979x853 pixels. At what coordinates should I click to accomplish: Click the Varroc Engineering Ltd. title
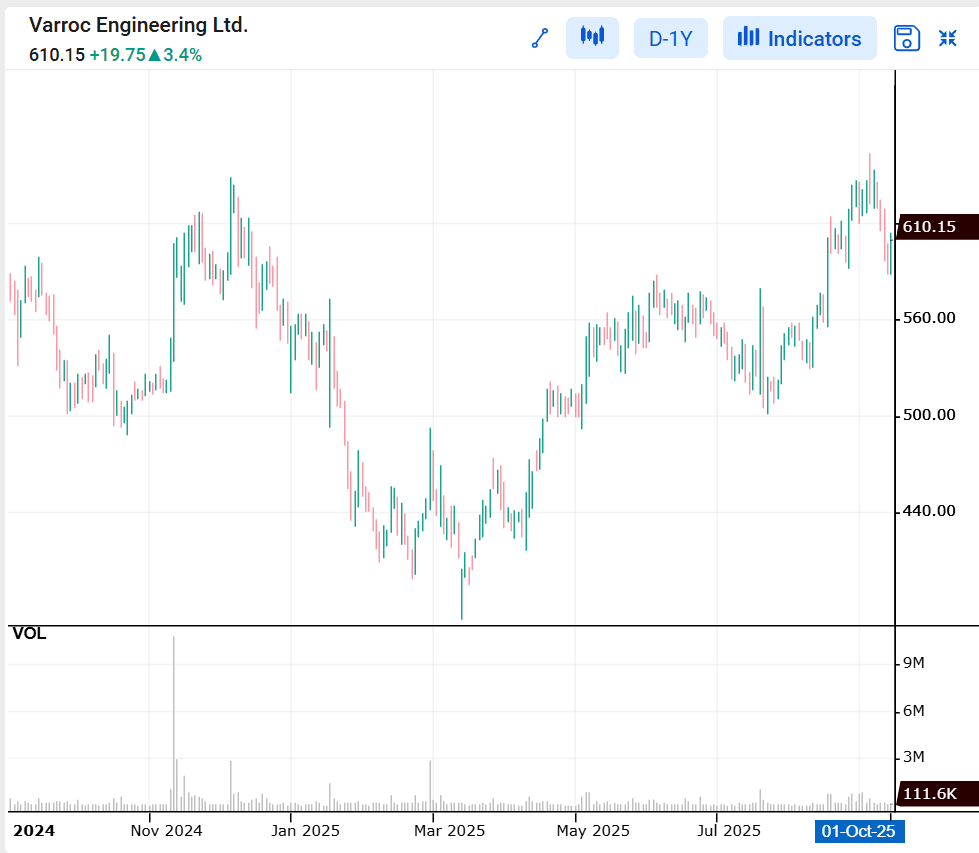coord(139,25)
